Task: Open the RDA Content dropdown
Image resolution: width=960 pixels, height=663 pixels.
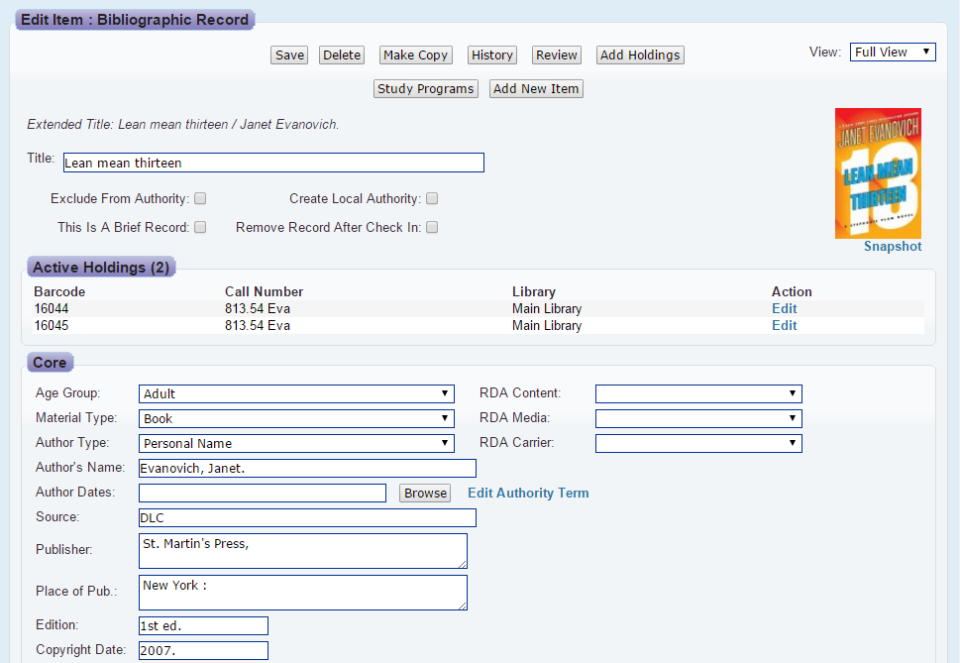Action: tap(698, 393)
